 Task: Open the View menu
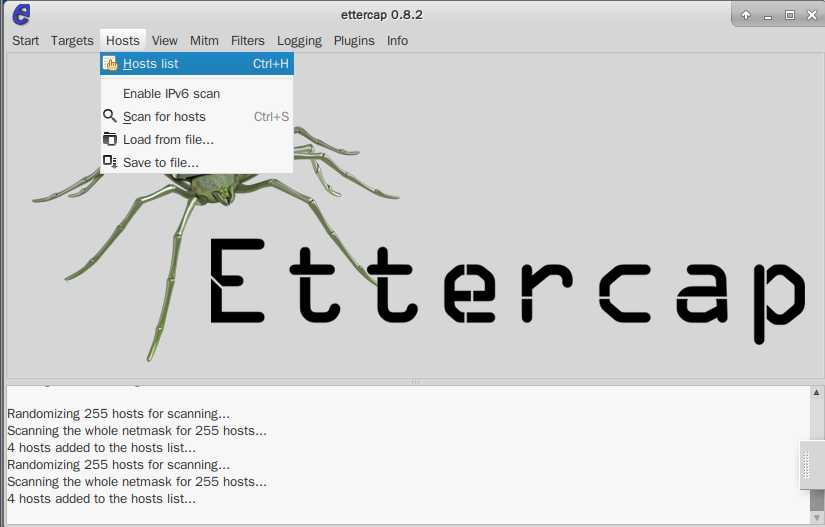[x=165, y=40]
